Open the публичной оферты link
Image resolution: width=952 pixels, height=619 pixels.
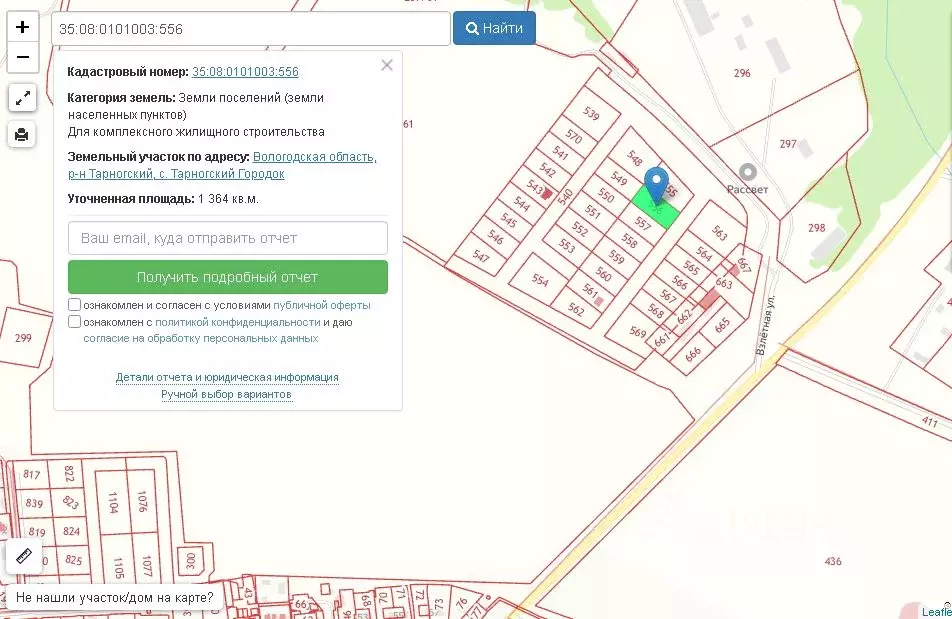click(322, 305)
